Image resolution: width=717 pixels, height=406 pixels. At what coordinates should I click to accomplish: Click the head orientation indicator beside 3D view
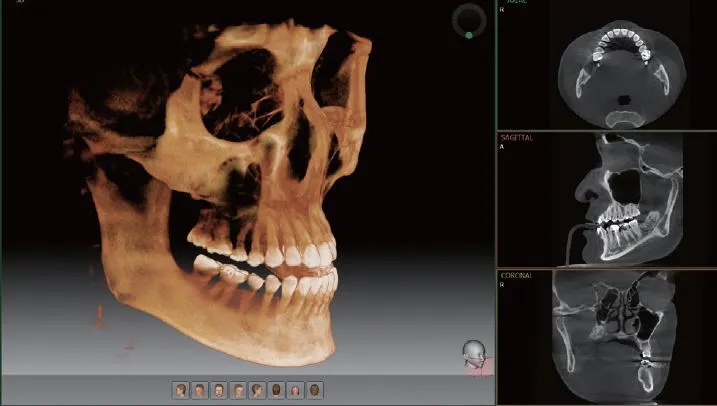pyautogui.click(x=477, y=357)
